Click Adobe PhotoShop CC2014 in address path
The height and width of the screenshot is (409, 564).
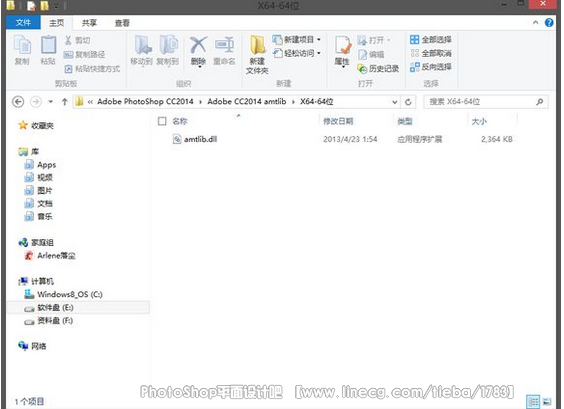[x=145, y=101]
